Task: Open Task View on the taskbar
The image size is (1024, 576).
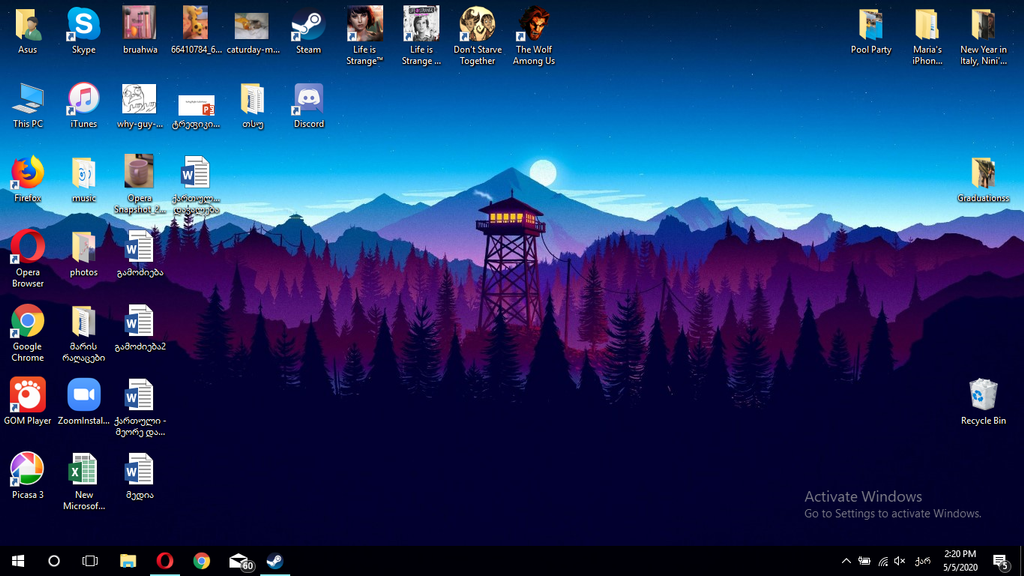Action: (x=90, y=561)
